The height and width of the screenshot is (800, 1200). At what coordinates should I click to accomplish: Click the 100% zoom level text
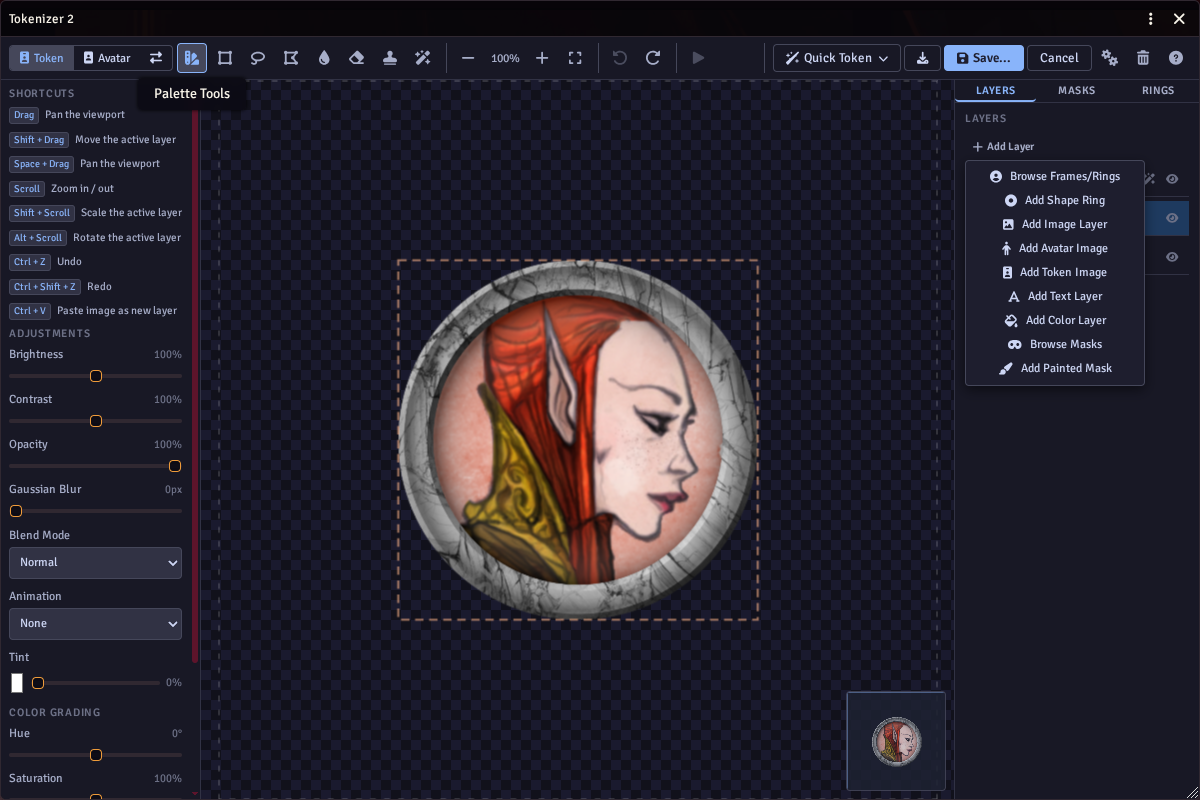505,59
